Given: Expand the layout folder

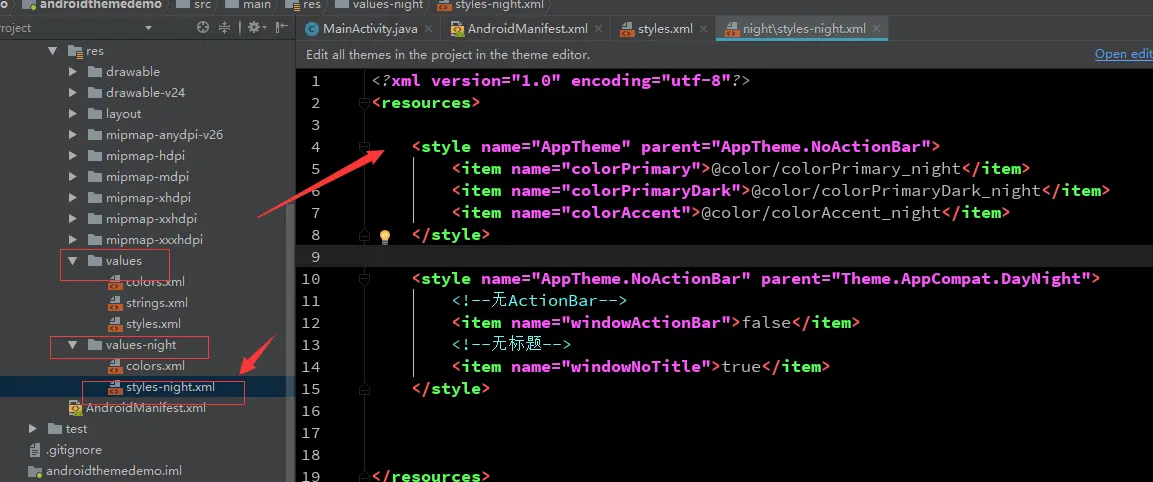Looking at the screenshot, I should 73,114.
